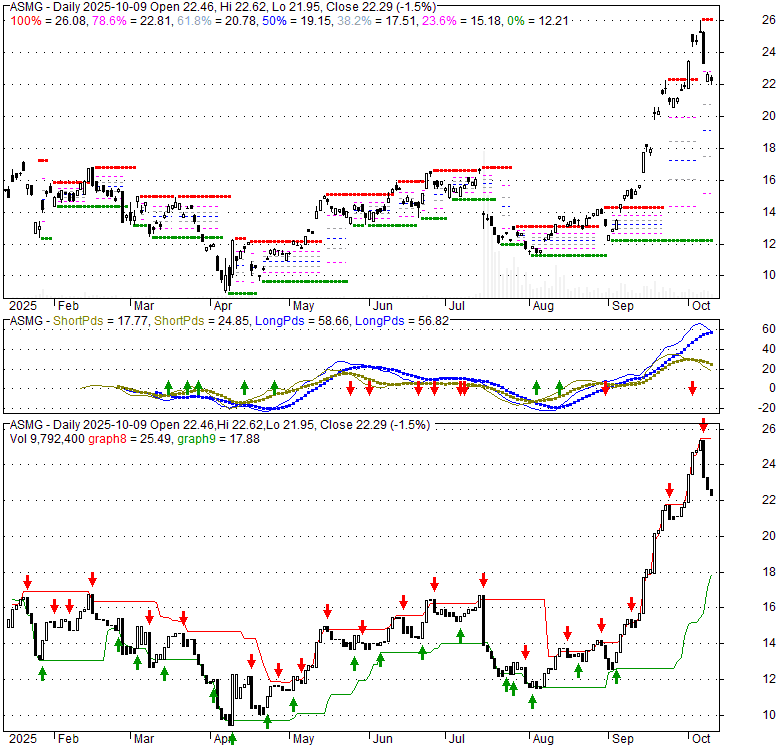Click the Feb label on top chart axis

[68, 306]
